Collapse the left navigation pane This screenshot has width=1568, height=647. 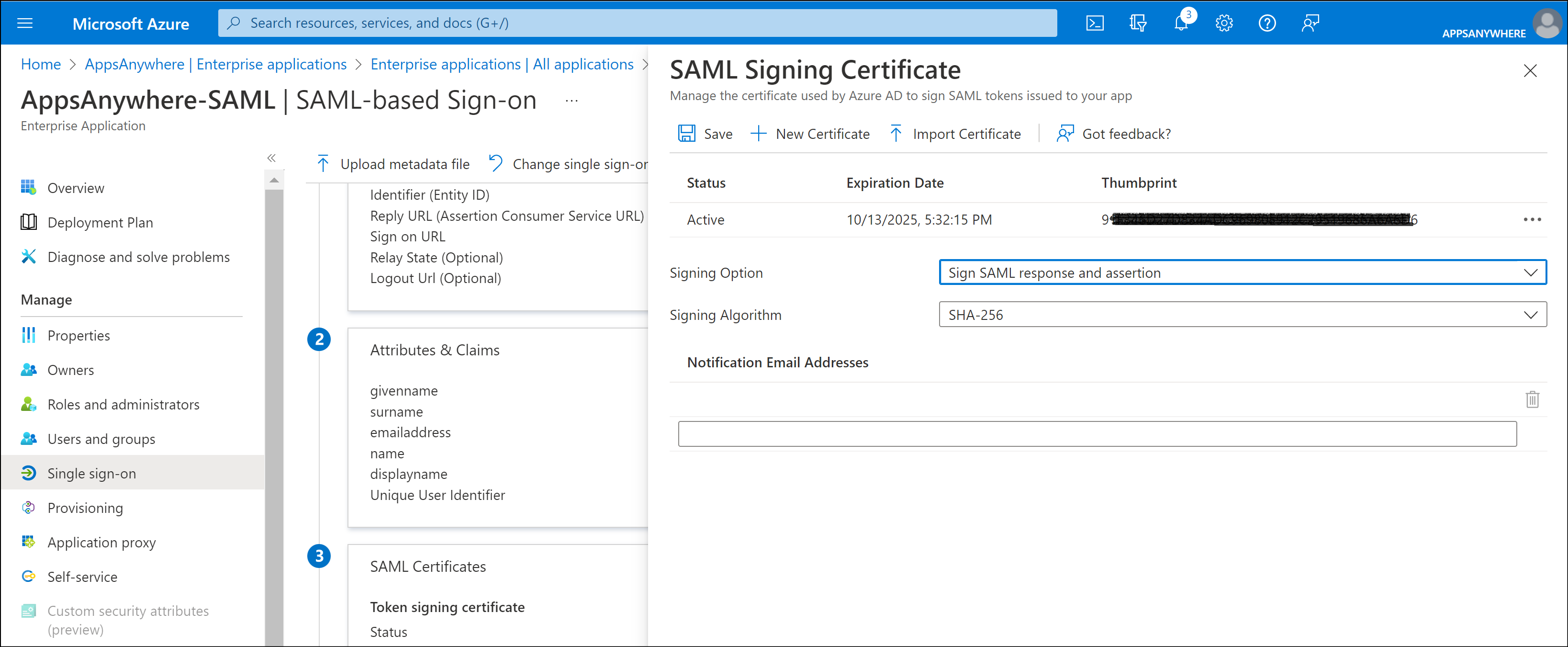coord(271,158)
